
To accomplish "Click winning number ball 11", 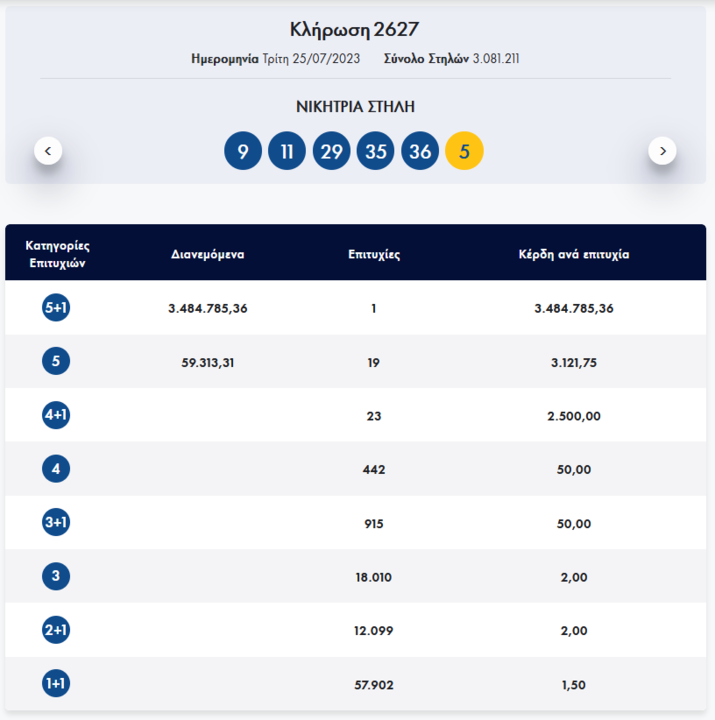I will click(x=287, y=152).
